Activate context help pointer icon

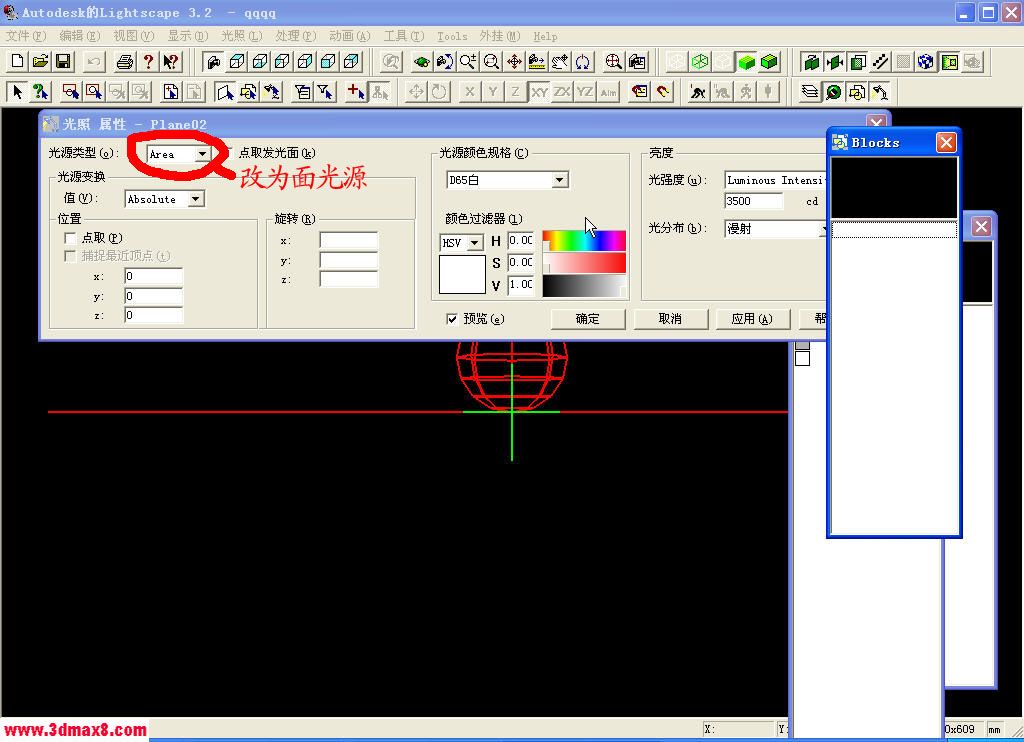171,61
